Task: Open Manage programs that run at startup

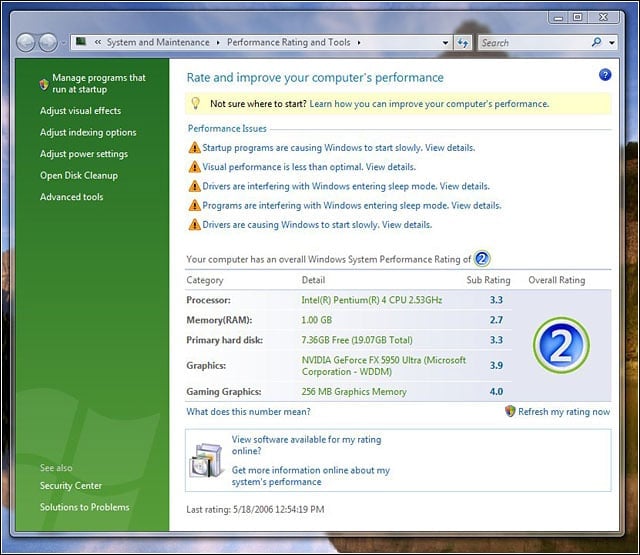Action: pos(98,83)
